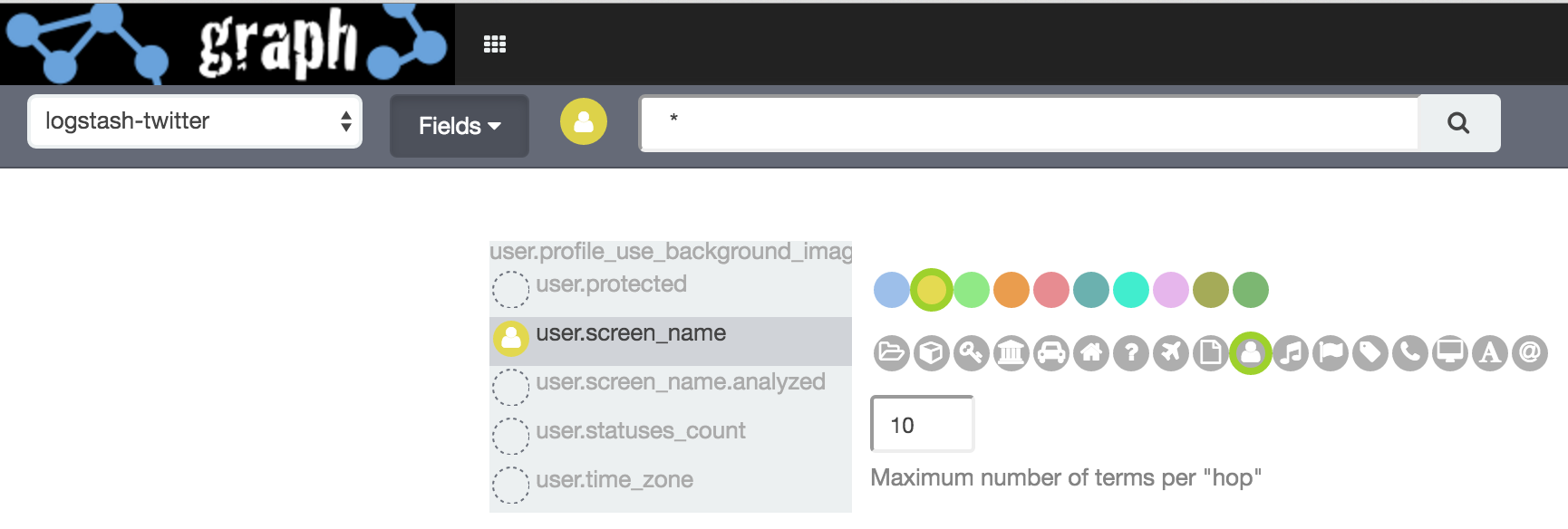Toggle the user.time_zone field selection
The width and height of the screenshot is (1568, 529).
click(x=511, y=485)
